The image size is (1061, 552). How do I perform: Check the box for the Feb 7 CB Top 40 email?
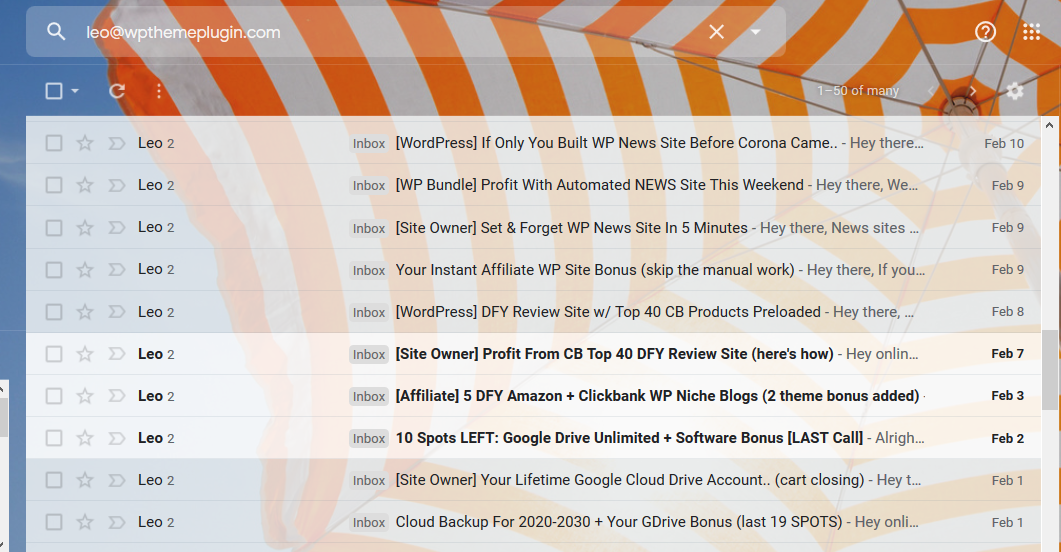pyautogui.click(x=54, y=354)
